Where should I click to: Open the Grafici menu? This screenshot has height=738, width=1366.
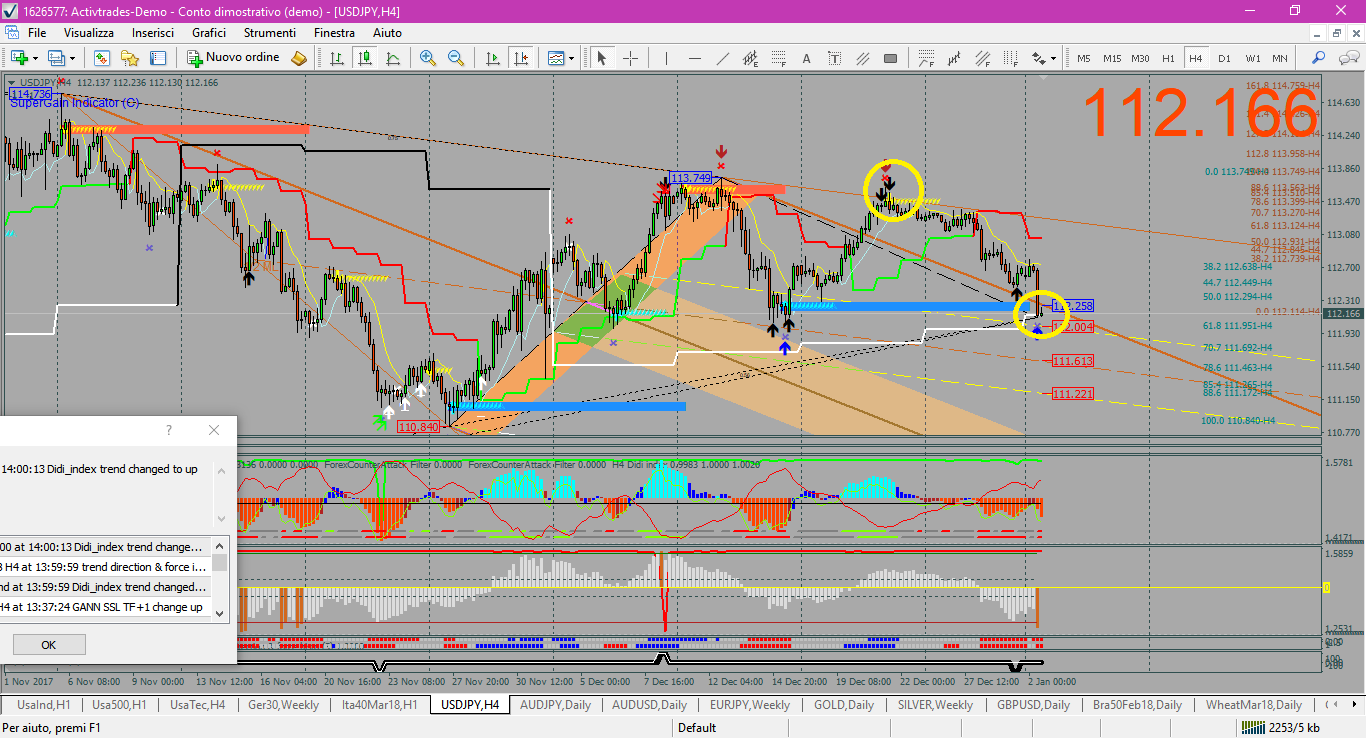point(209,33)
